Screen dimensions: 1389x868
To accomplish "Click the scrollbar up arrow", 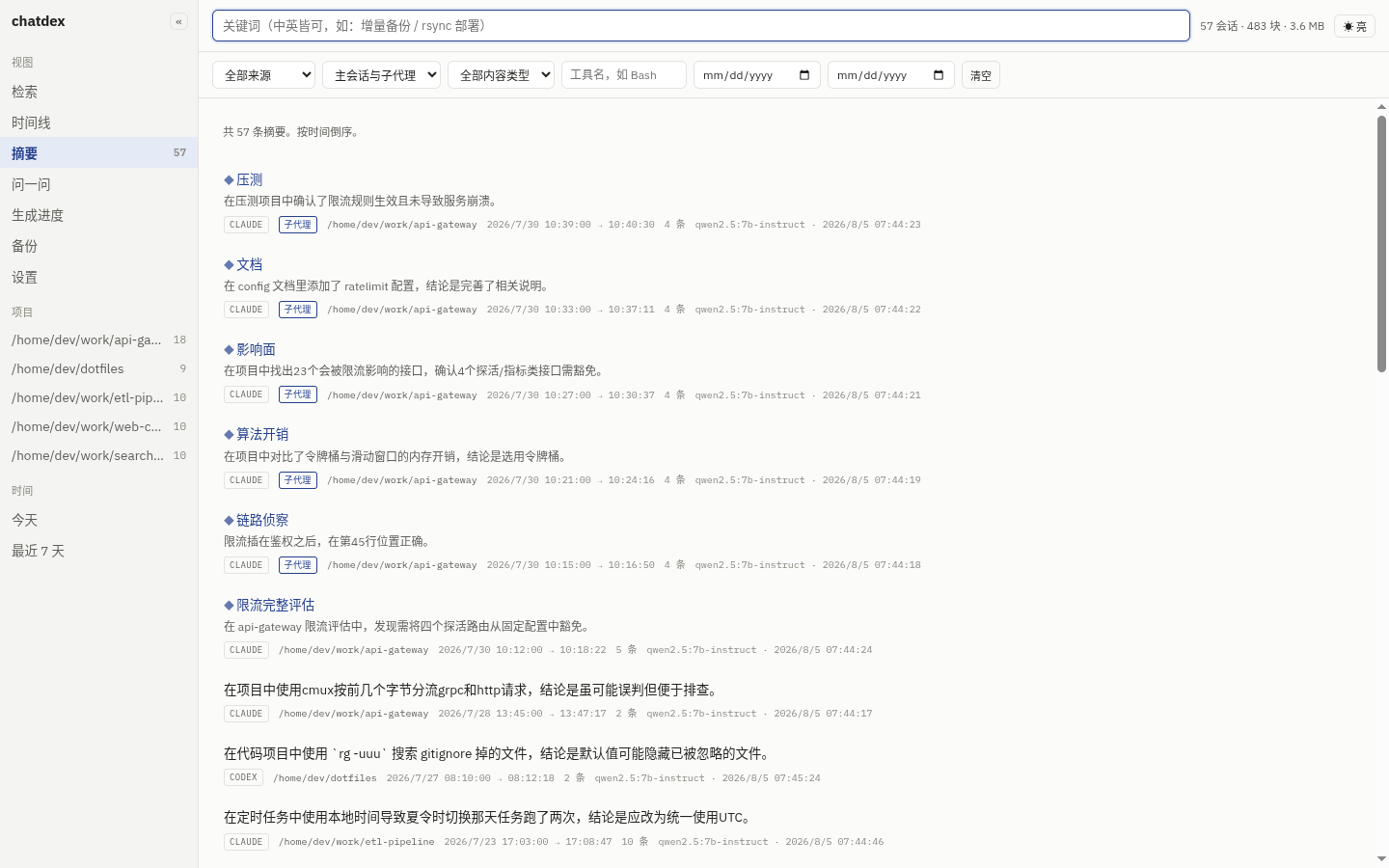I will click(1381, 106).
